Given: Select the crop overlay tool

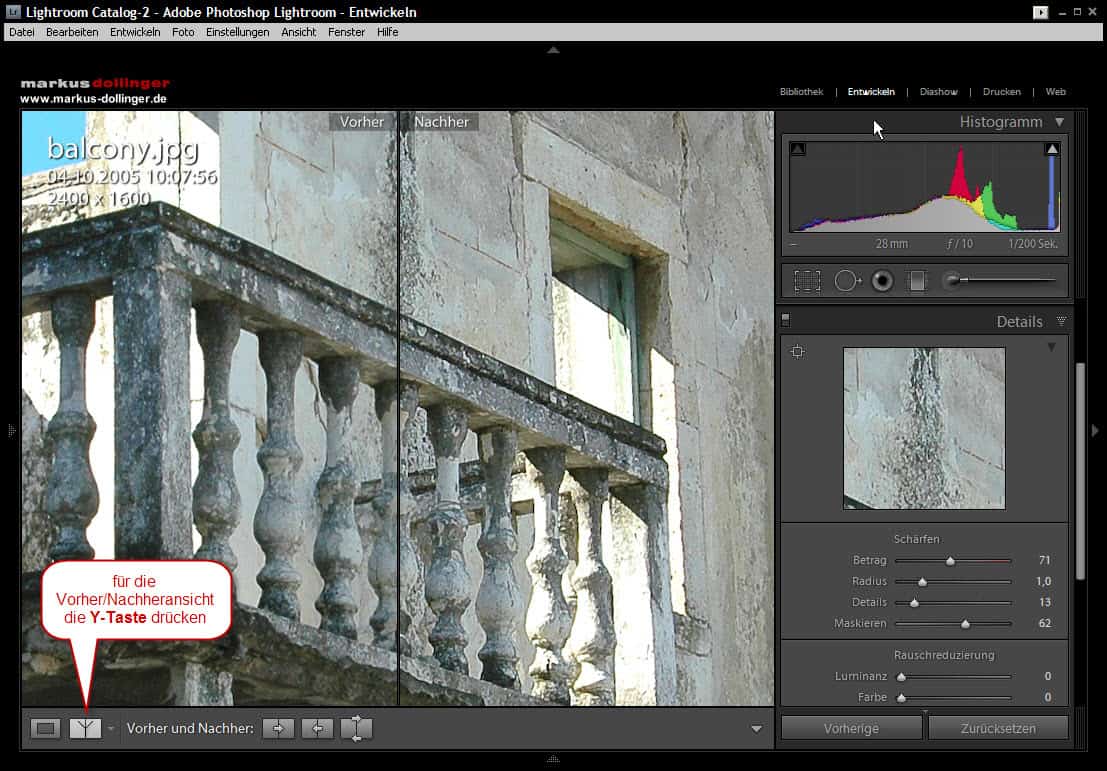Looking at the screenshot, I should pyautogui.click(x=807, y=281).
